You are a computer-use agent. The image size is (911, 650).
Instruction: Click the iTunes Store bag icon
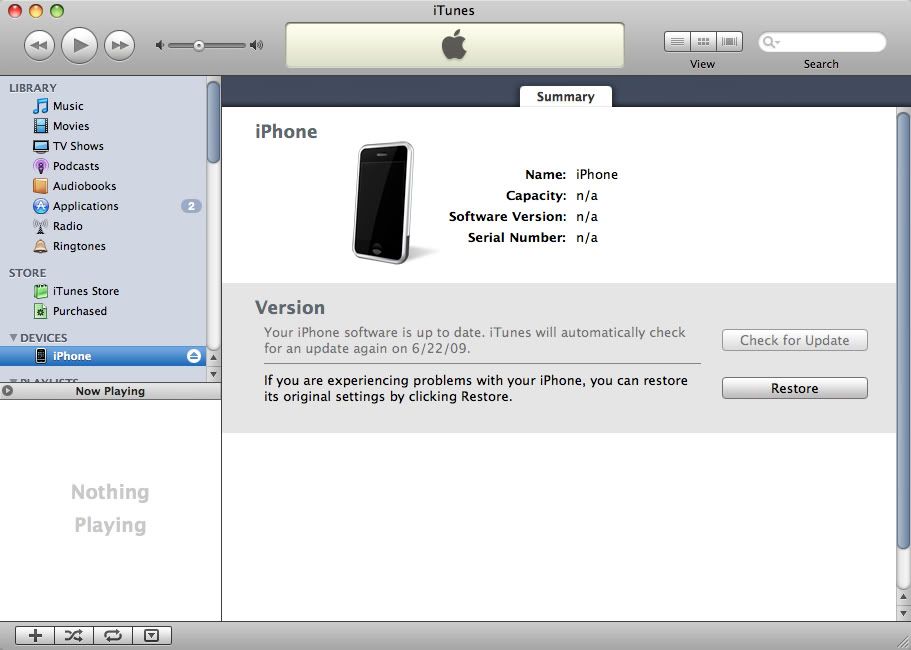41,291
